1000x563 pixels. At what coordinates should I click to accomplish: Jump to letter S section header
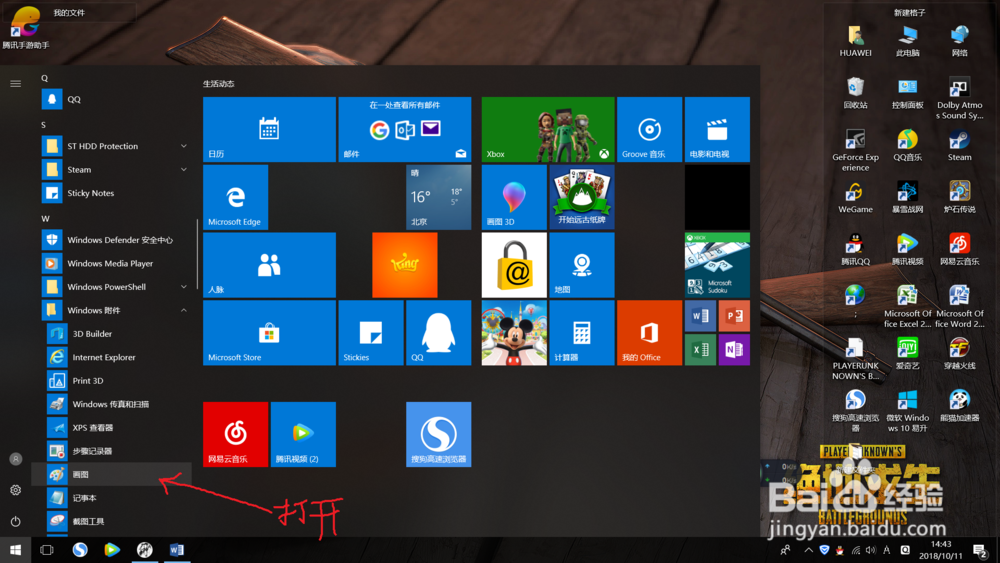point(43,125)
